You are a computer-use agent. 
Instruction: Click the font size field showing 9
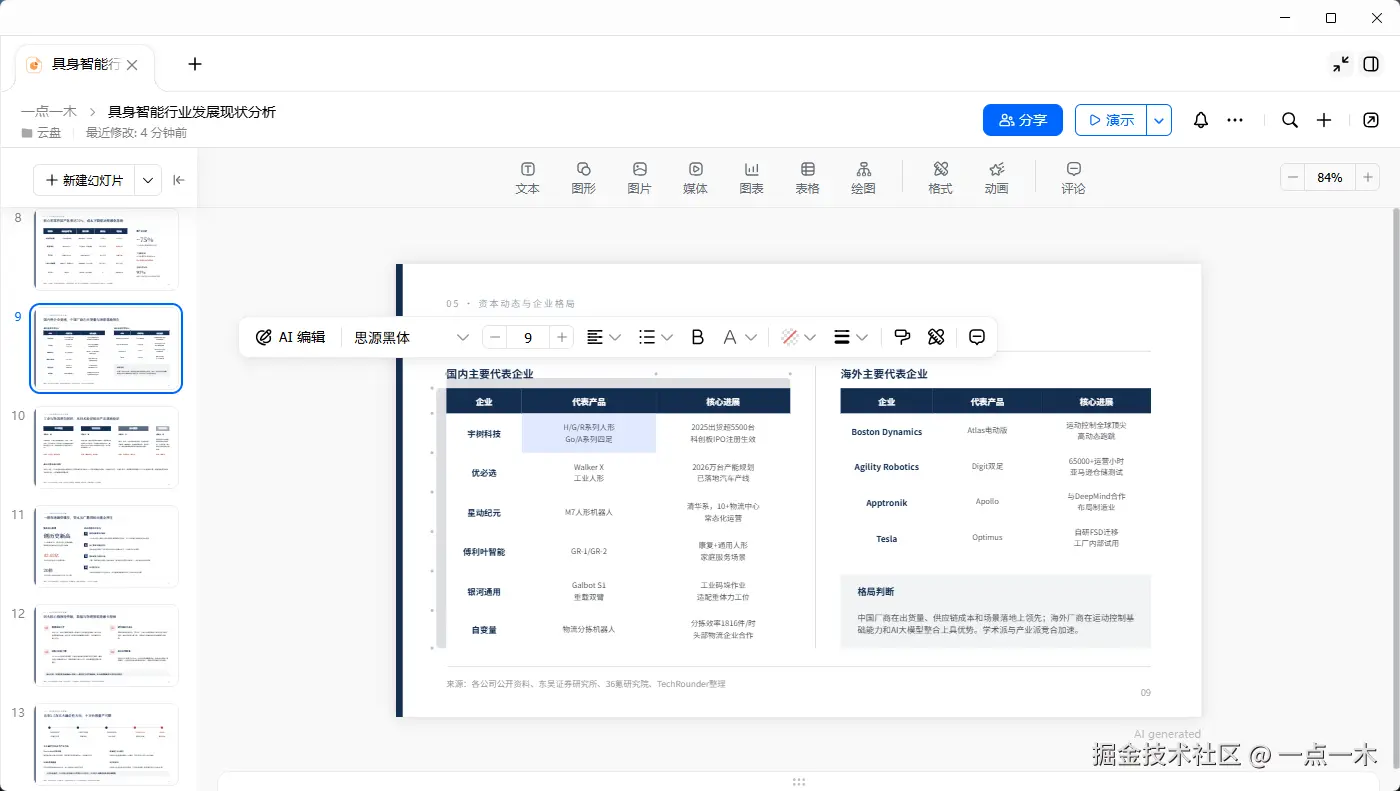pos(528,337)
